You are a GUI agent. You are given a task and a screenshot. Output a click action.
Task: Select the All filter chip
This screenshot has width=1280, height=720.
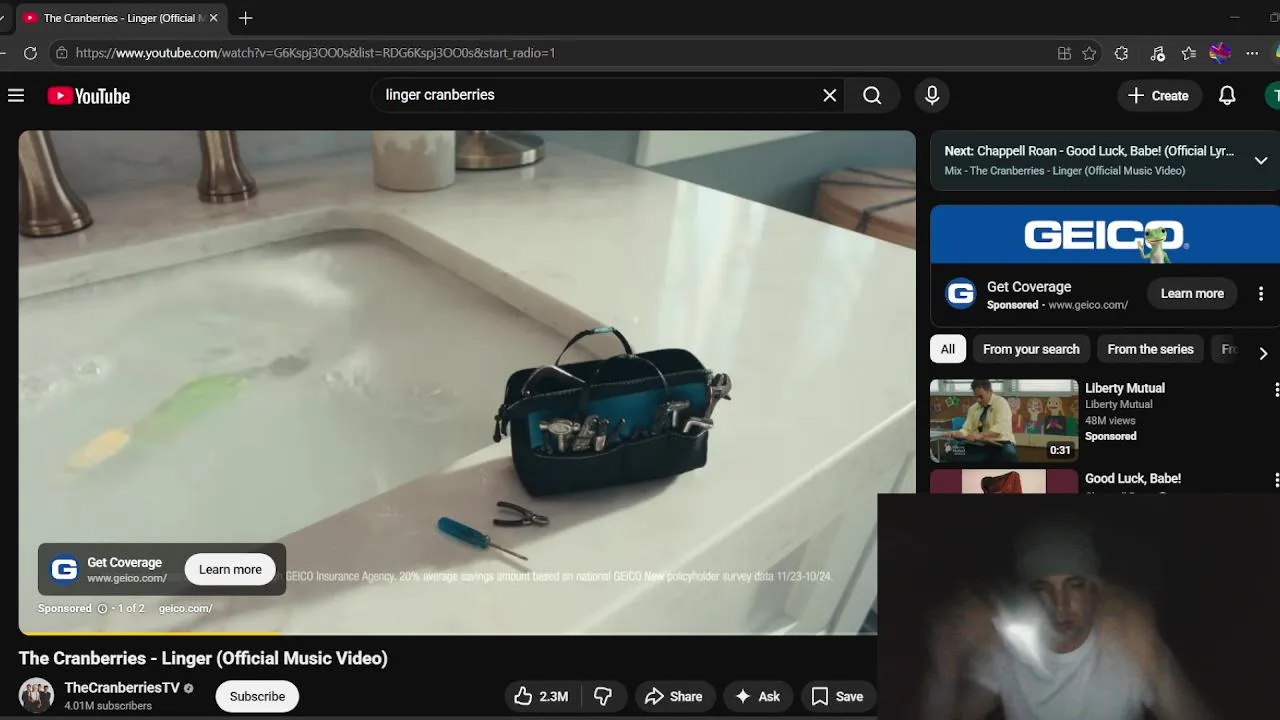point(947,349)
